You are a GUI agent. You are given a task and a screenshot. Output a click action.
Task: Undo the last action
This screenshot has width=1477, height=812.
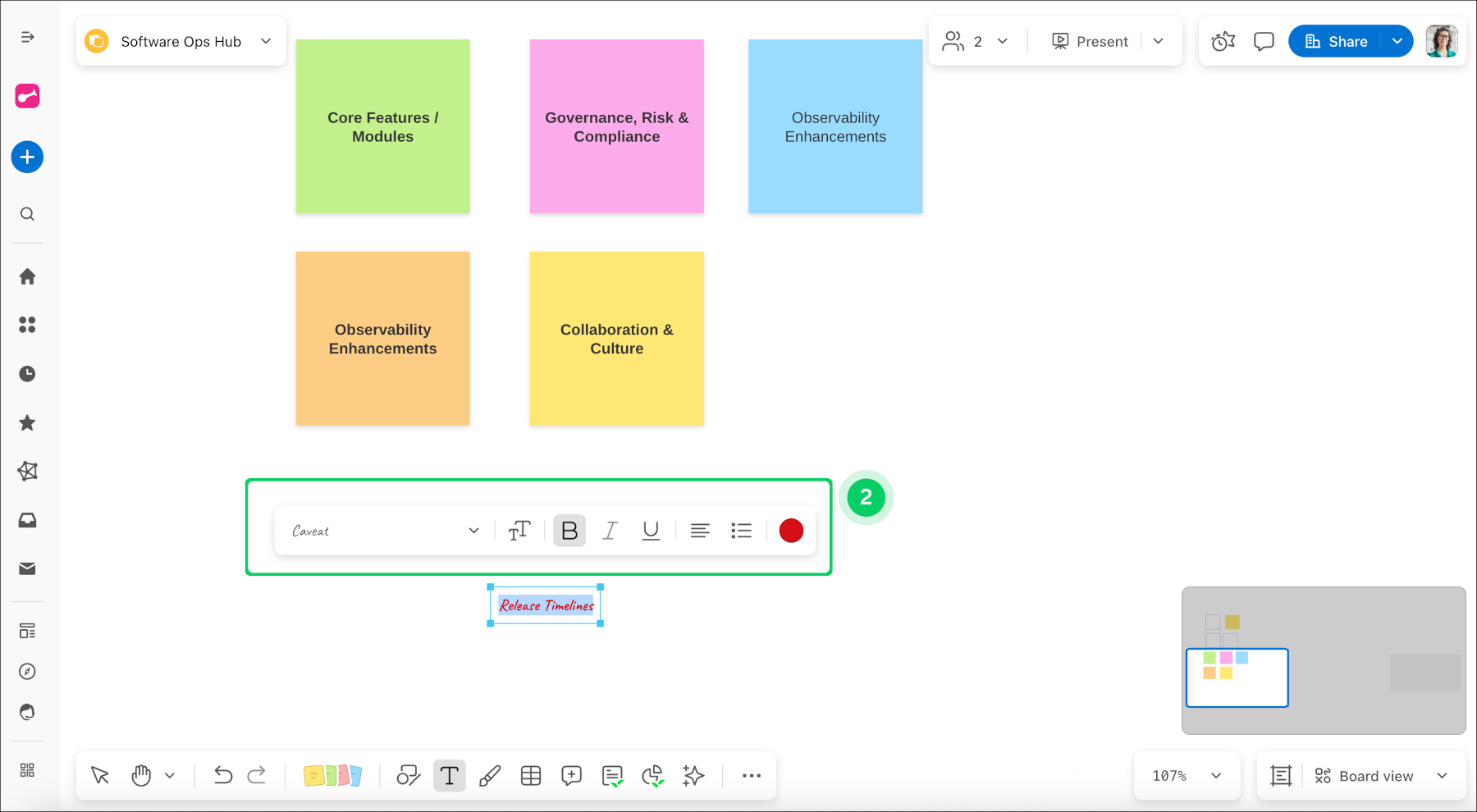222,775
